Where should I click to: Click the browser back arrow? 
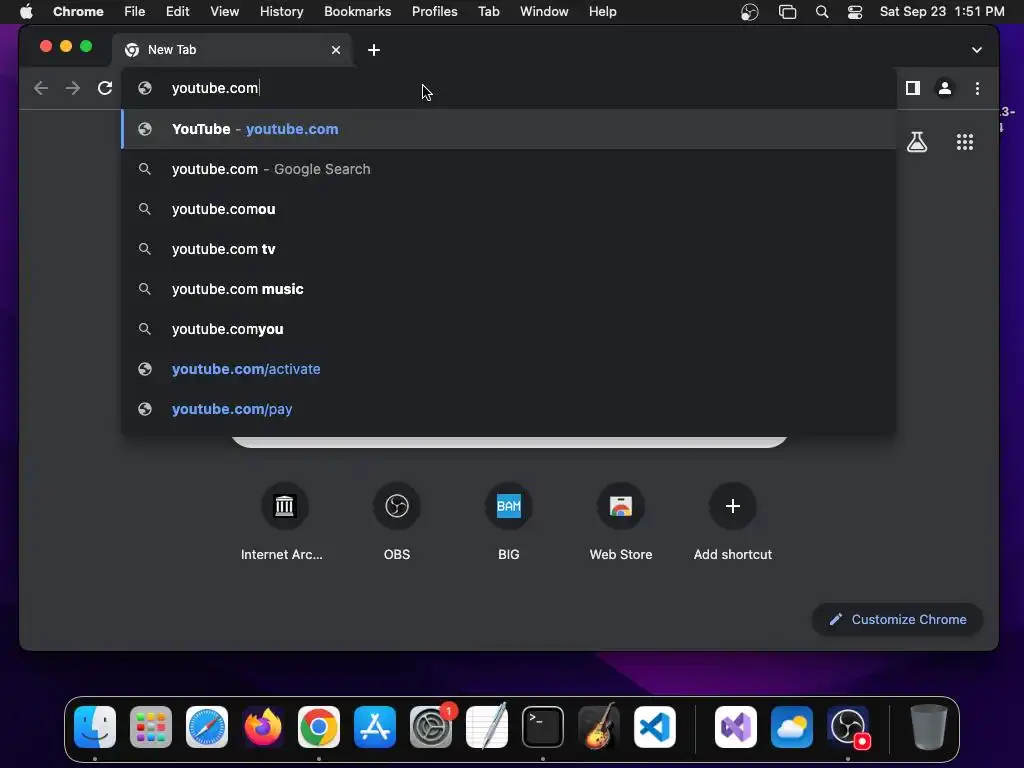(40, 88)
